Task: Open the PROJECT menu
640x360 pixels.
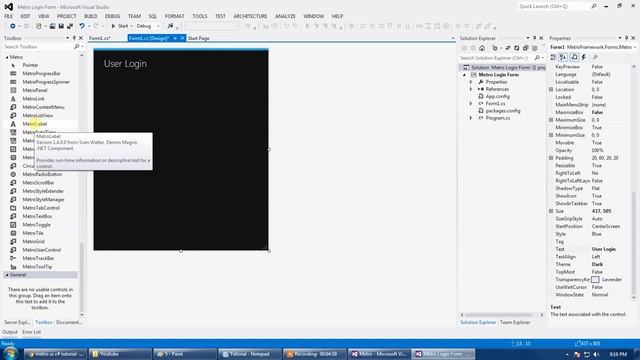Action: [x=67, y=16]
